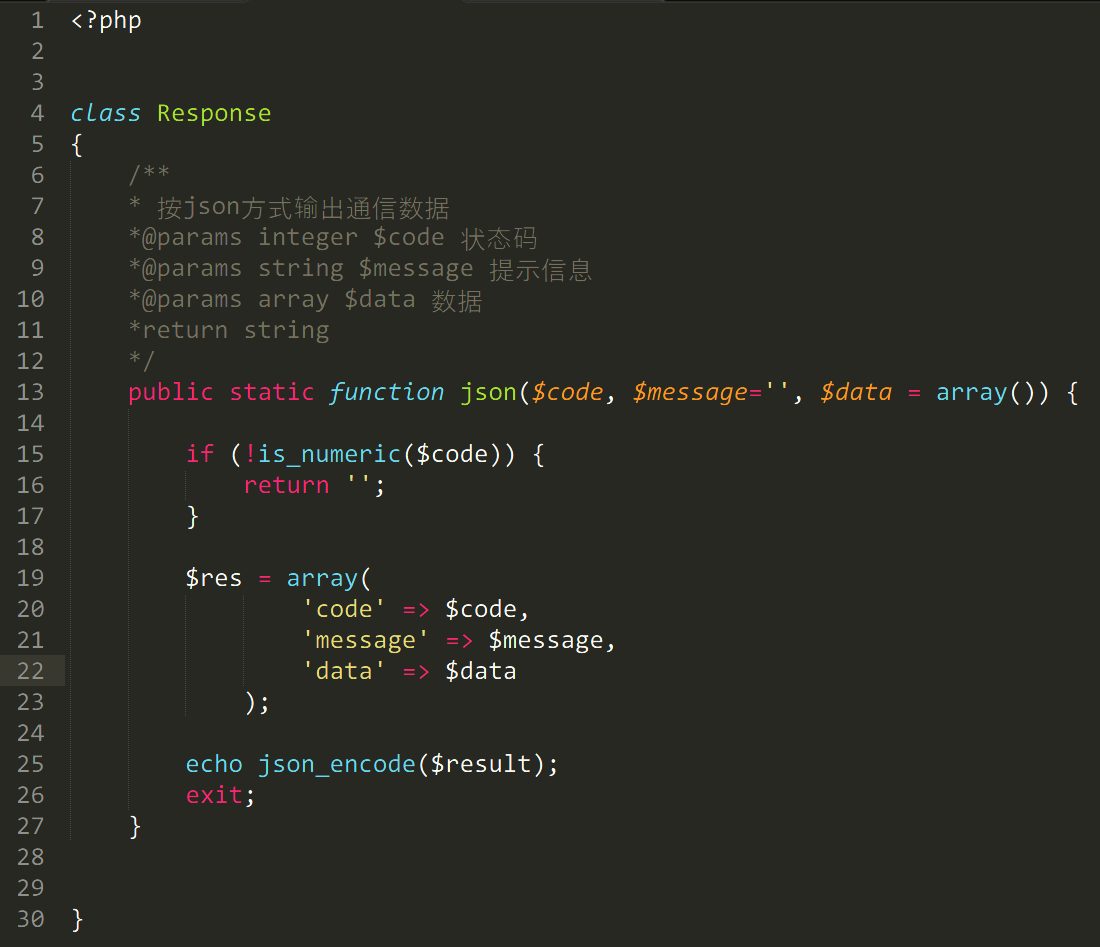Viewport: 1100px width, 947px height.
Task: Place cursor on the $res variable
Action: (214, 578)
